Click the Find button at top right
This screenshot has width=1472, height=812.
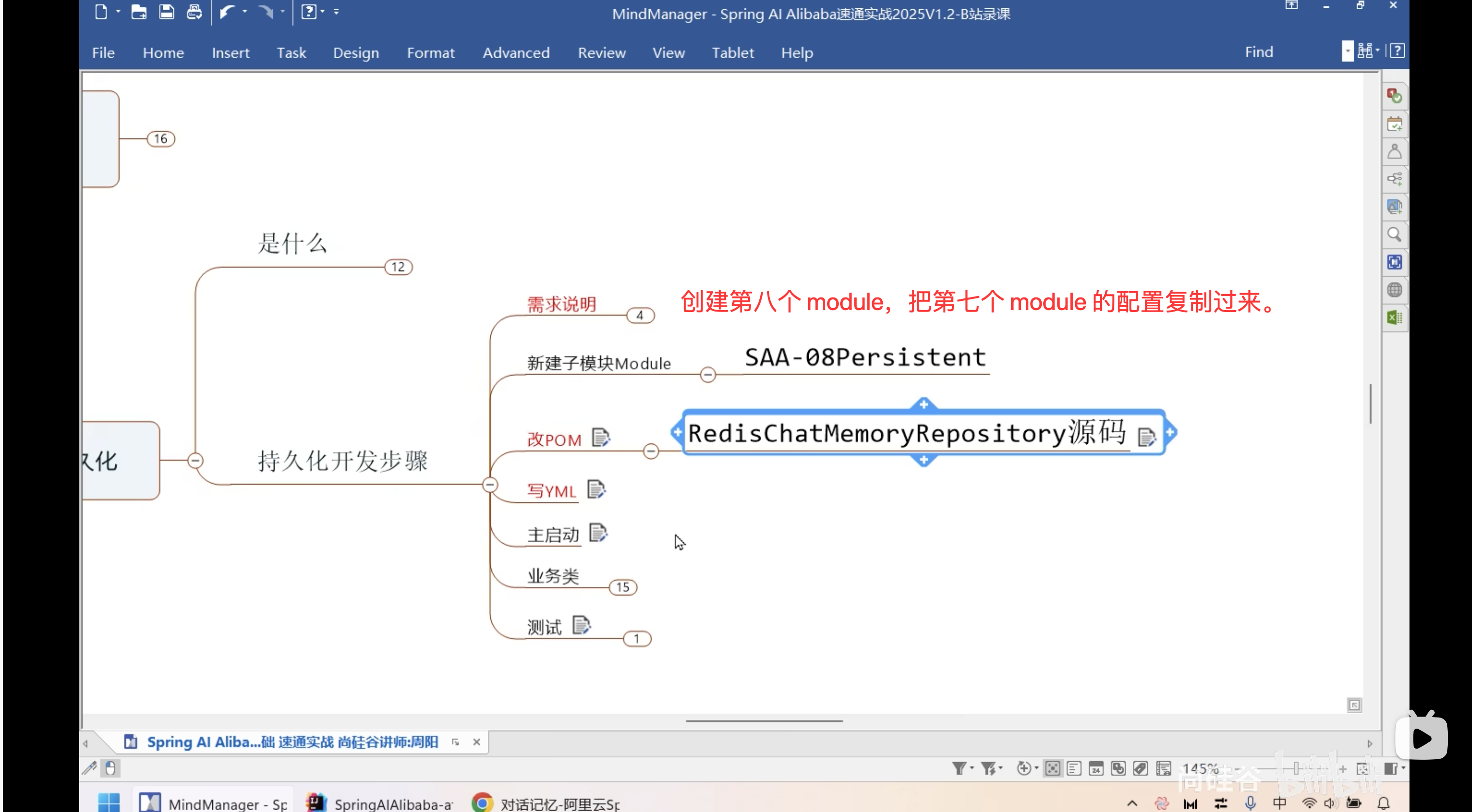1259,51
